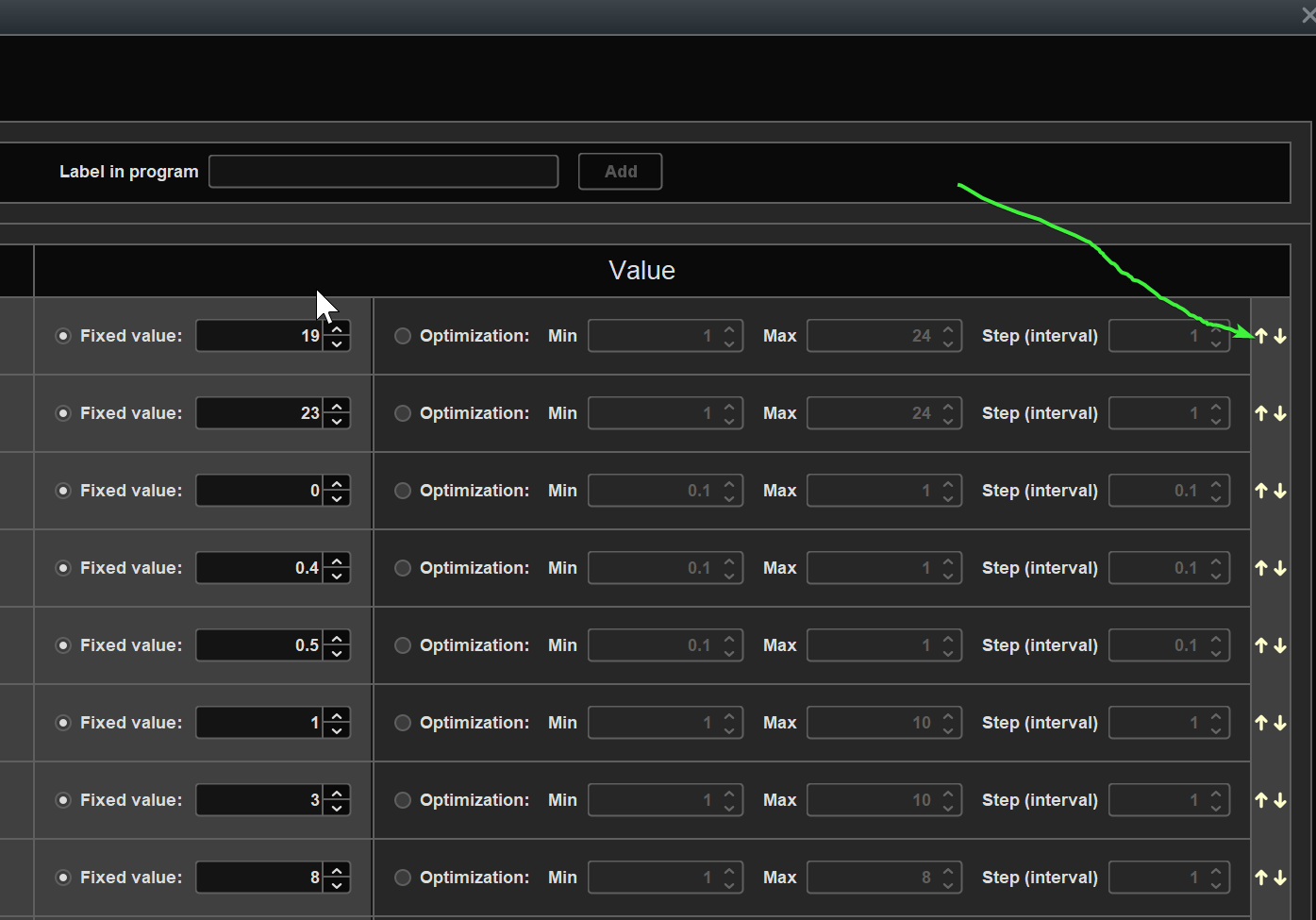
Task: Click up arrow for fixed value 0 row
Action: (x=1261, y=491)
